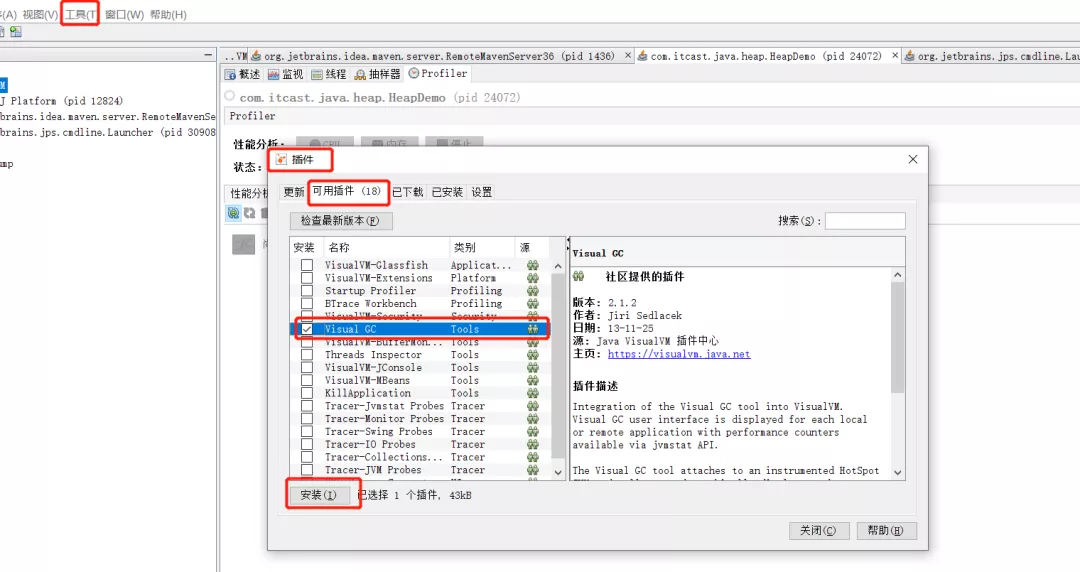1080x572 pixels.
Task: Click the community icon beside 社区提供的插件
Action: (x=579, y=276)
